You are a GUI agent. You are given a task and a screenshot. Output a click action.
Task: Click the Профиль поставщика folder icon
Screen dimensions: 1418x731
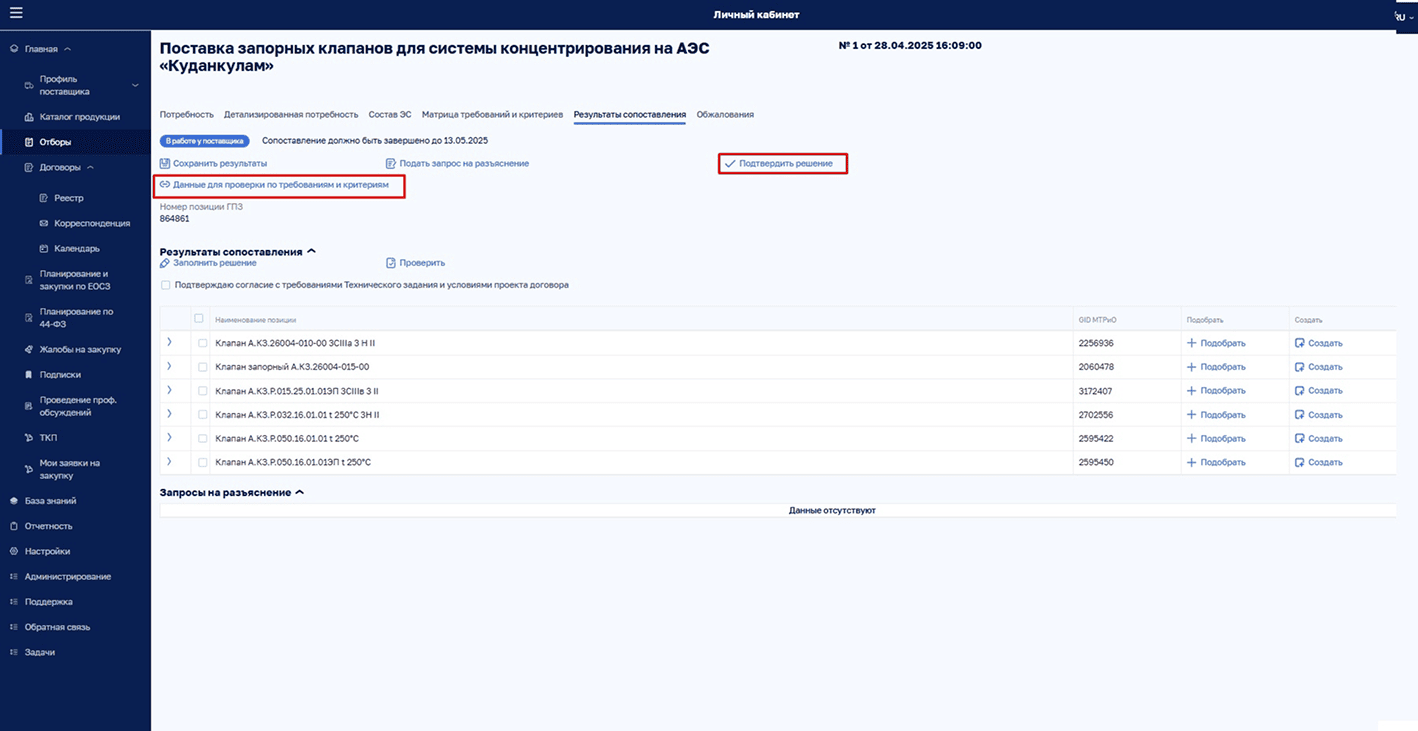pos(29,85)
